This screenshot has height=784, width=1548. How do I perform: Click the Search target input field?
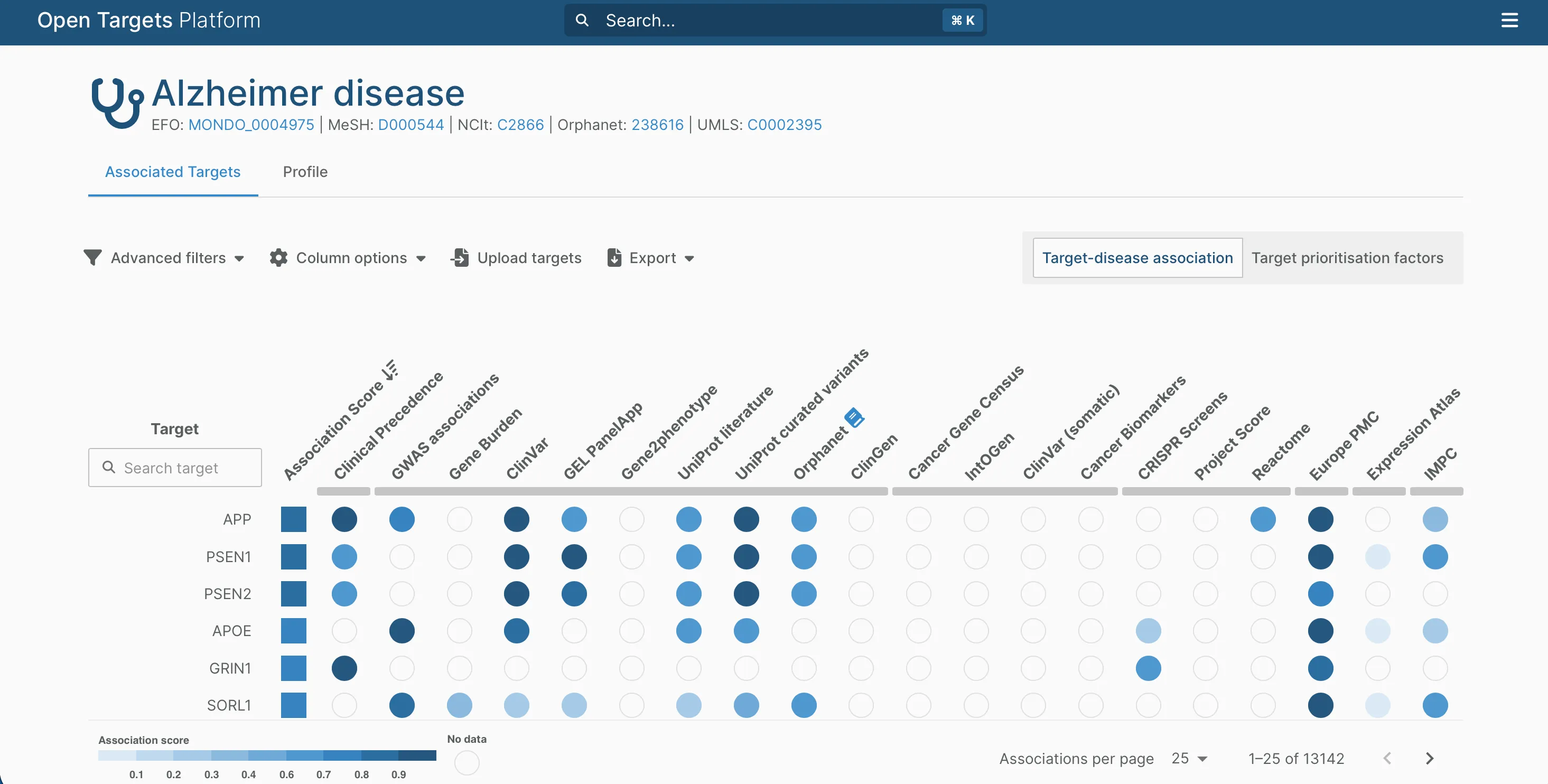tap(175, 468)
